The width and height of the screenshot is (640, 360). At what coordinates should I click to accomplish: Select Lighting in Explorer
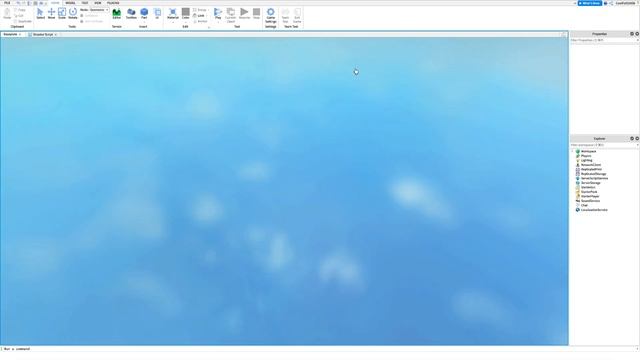586,160
